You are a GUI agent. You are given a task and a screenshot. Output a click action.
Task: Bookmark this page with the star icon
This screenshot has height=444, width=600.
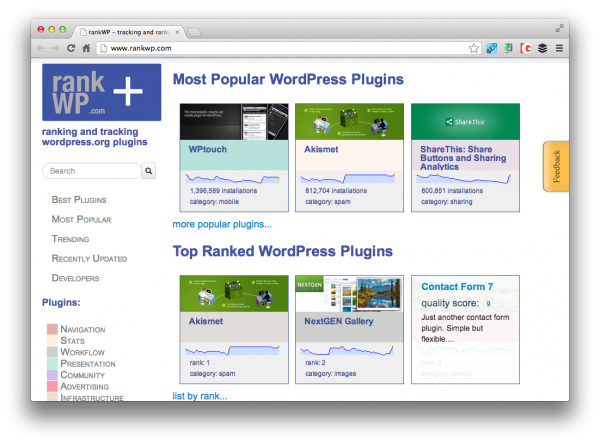[474, 48]
